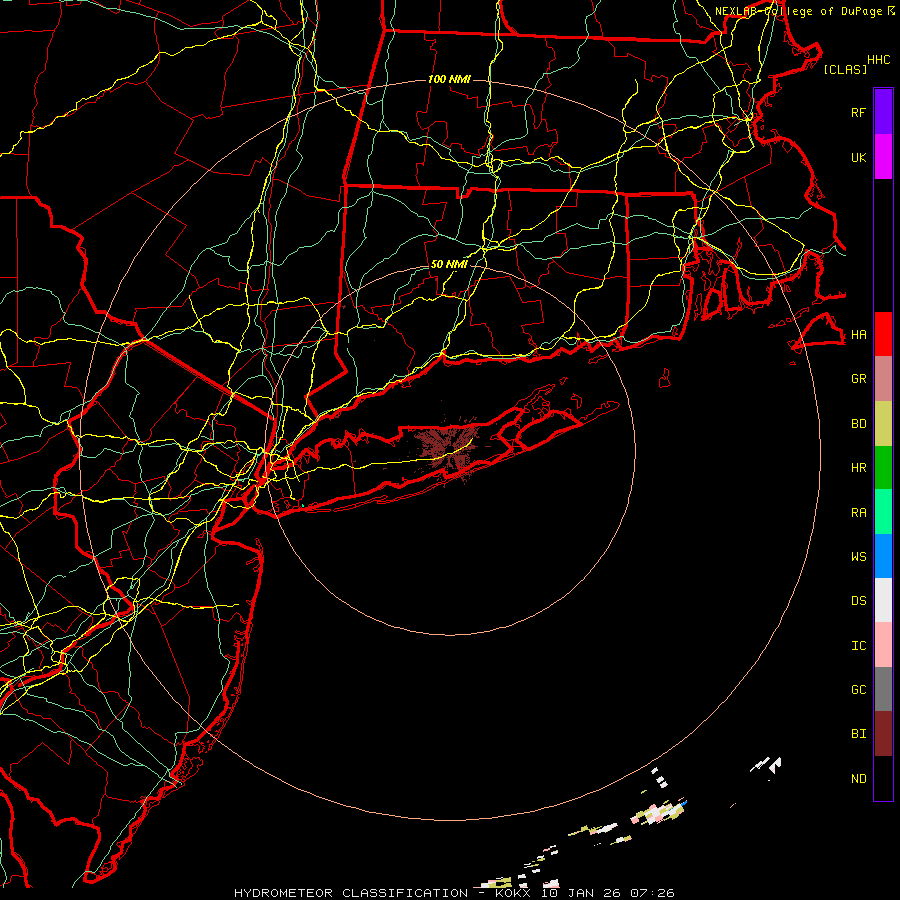Click the IC pink legend swatch
This screenshot has width=900, height=900.
(883, 645)
